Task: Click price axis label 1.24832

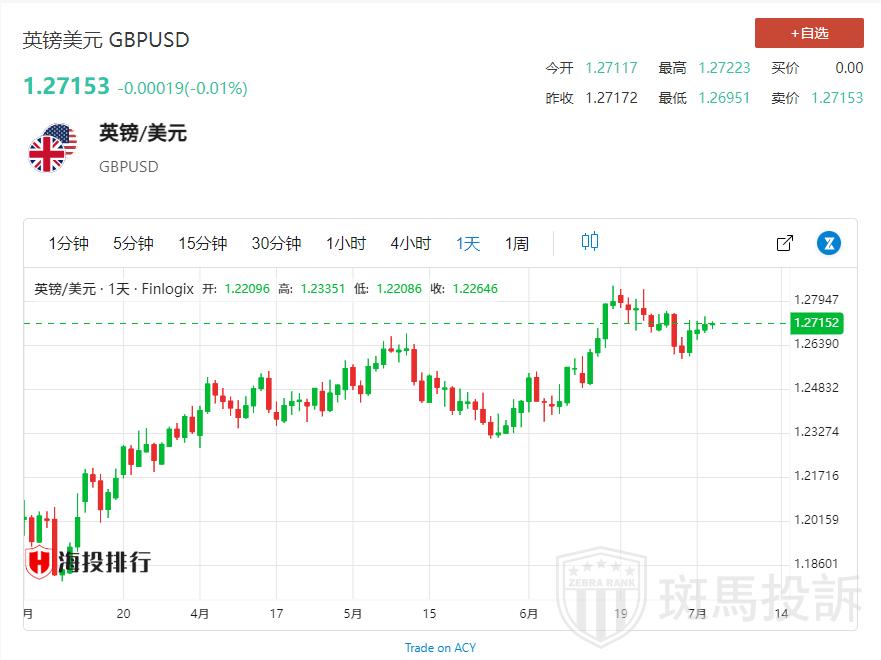Action: (x=816, y=388)
